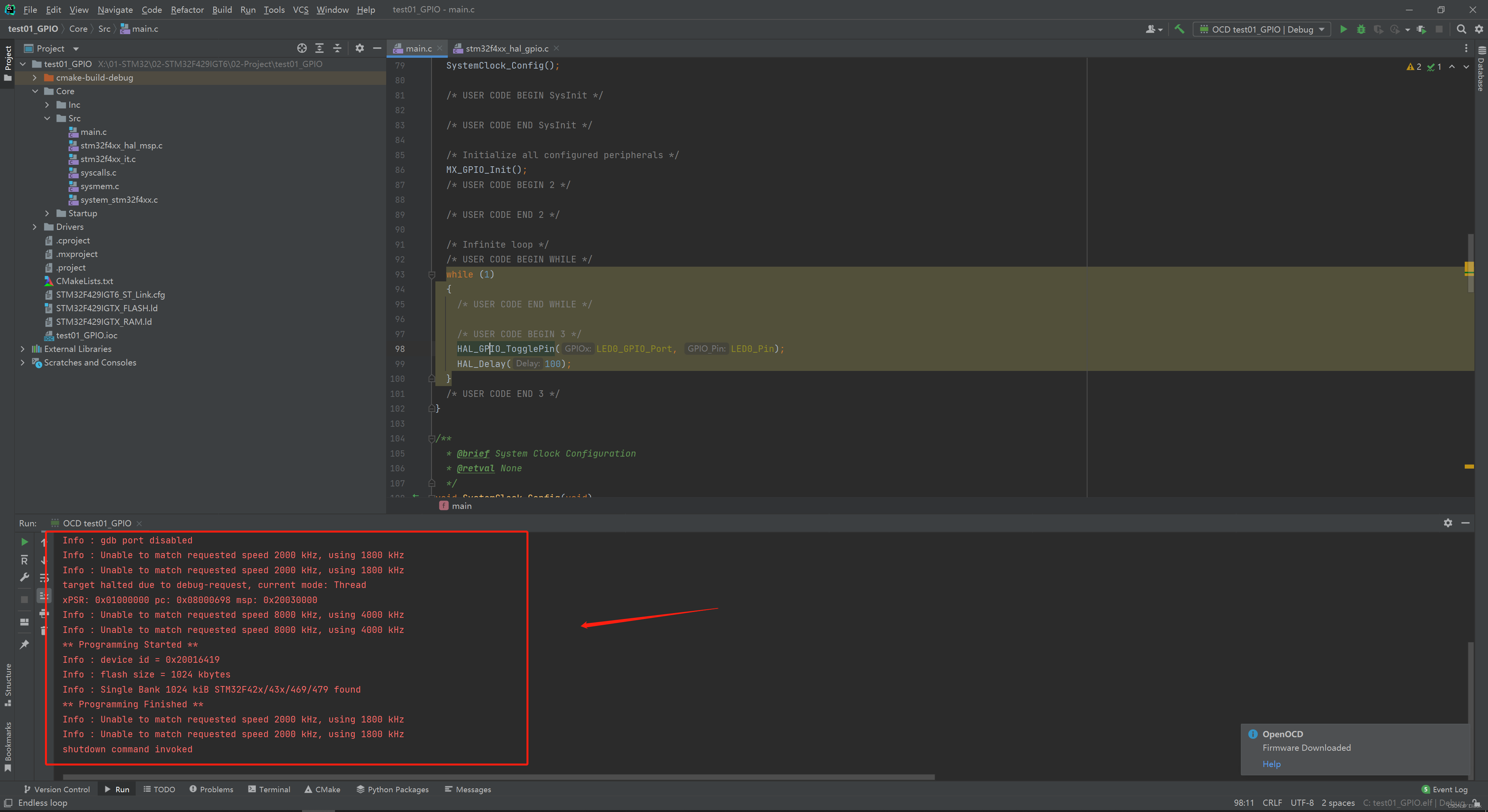Pin the Run tab with pin icon

click(x=24, y=645)
